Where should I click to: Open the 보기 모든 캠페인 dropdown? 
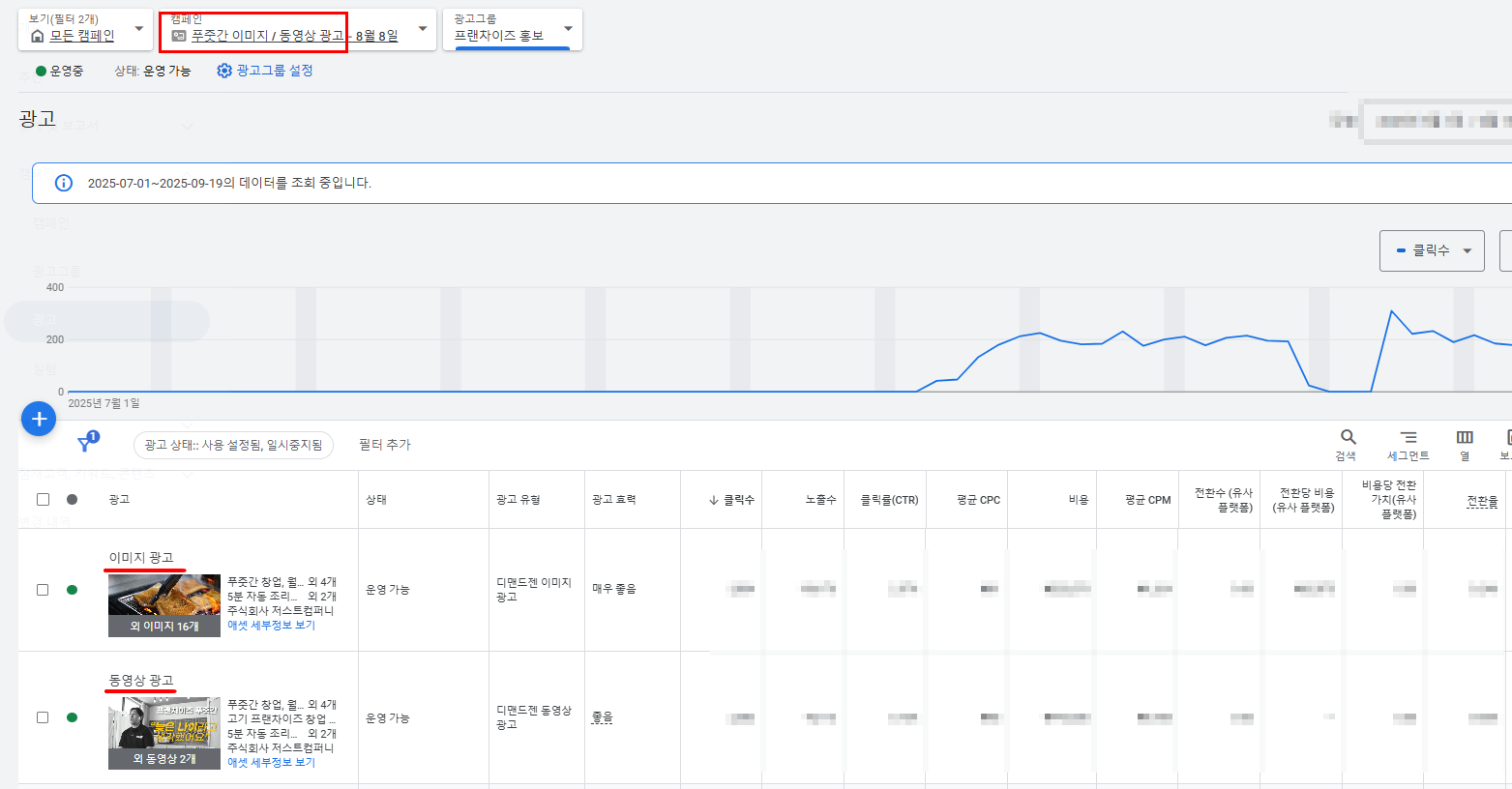pyautogui.click(x=85, y=30)
